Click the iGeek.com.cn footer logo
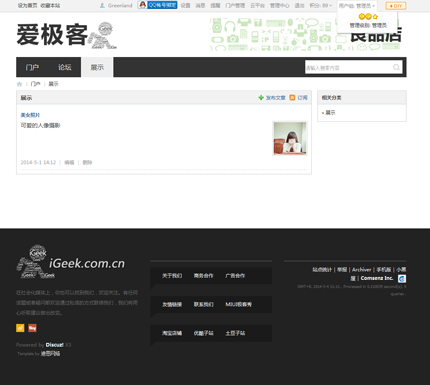The width and height of the screenshot is (430, 385). point(71,262)
